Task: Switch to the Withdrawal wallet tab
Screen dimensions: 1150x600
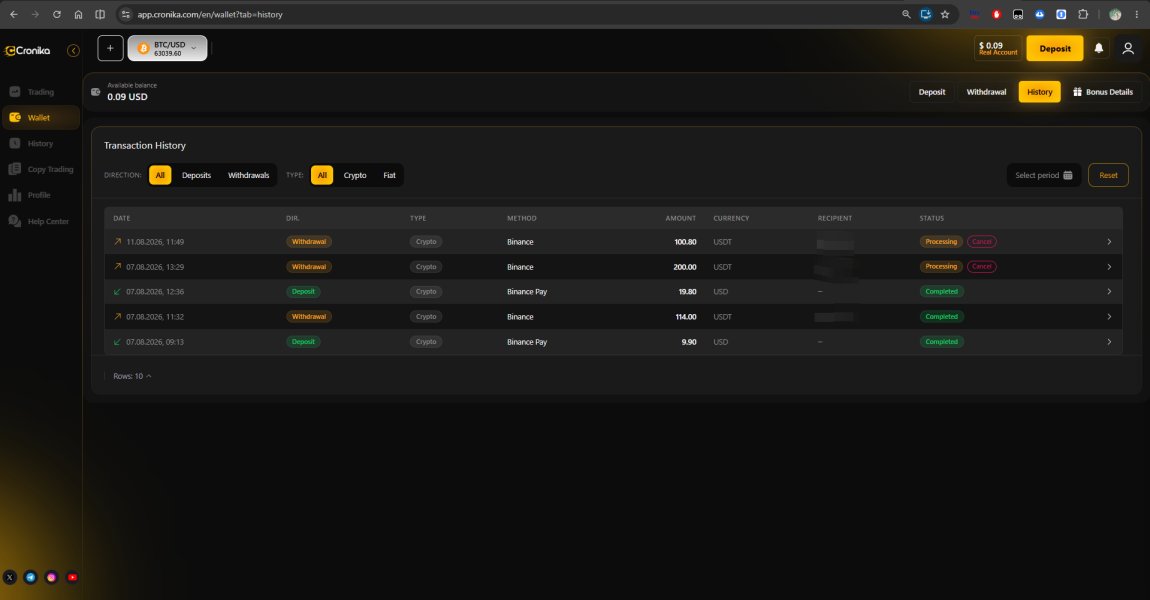Action: (x=986, y=92)
